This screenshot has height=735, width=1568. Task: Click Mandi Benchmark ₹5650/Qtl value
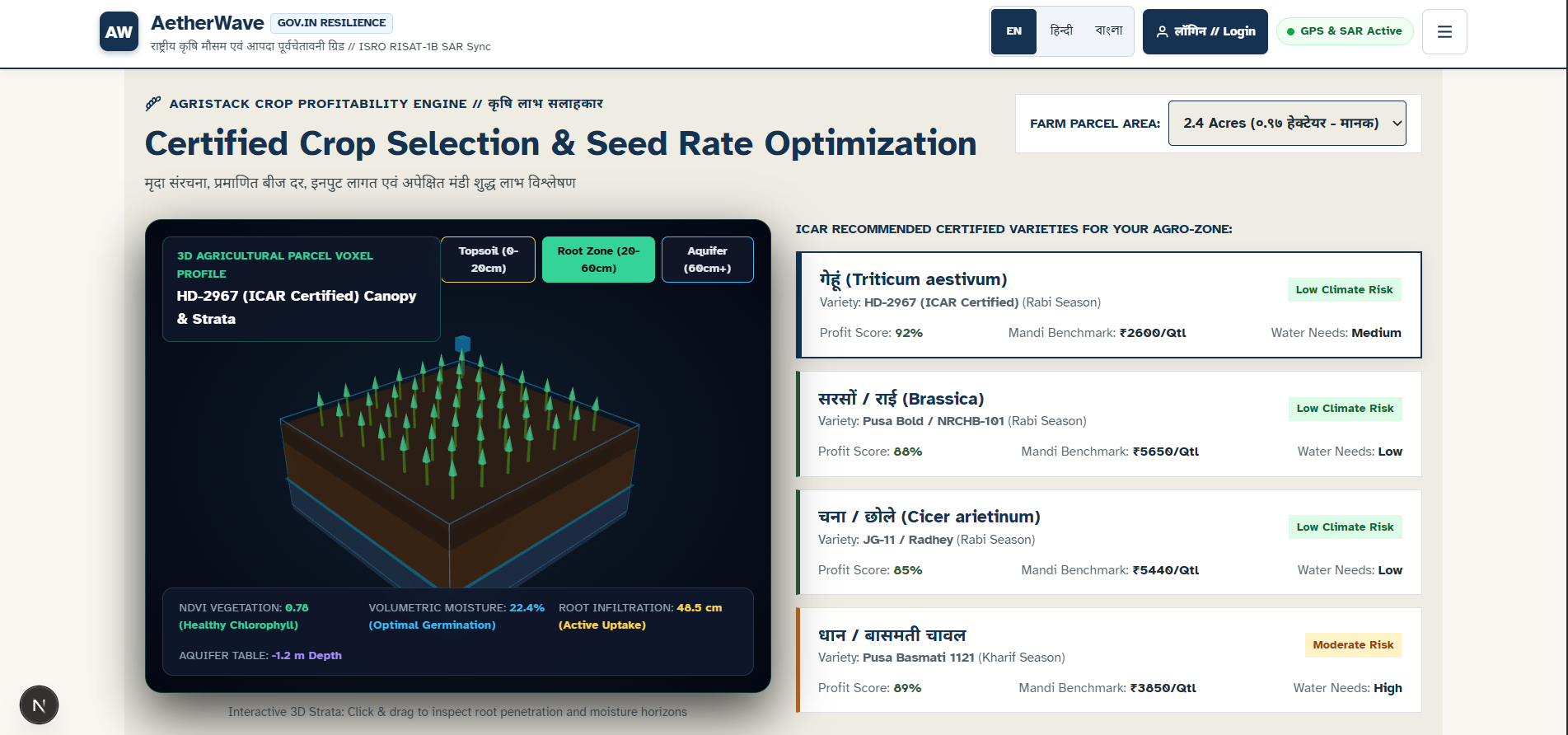1166,452
